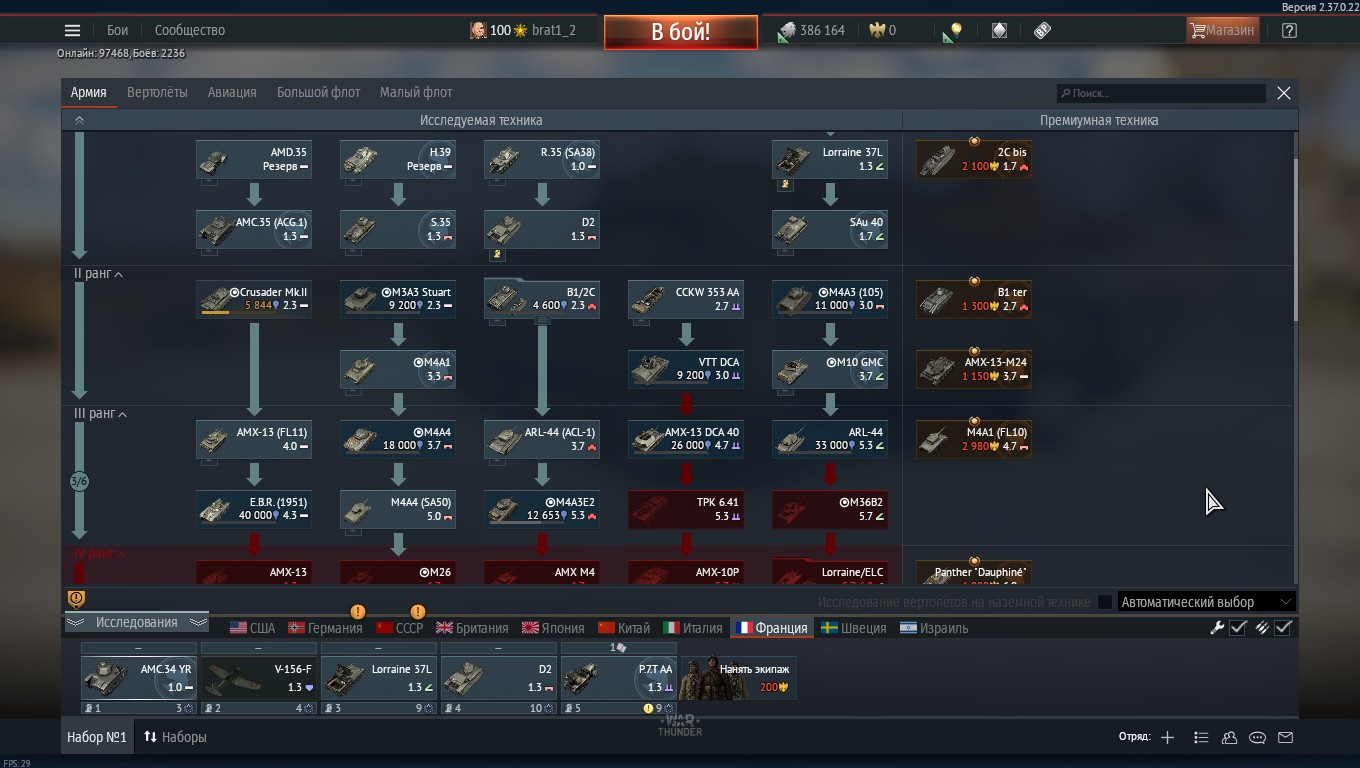Open the diamond-shaped warbonds icon

click(999, 31)
